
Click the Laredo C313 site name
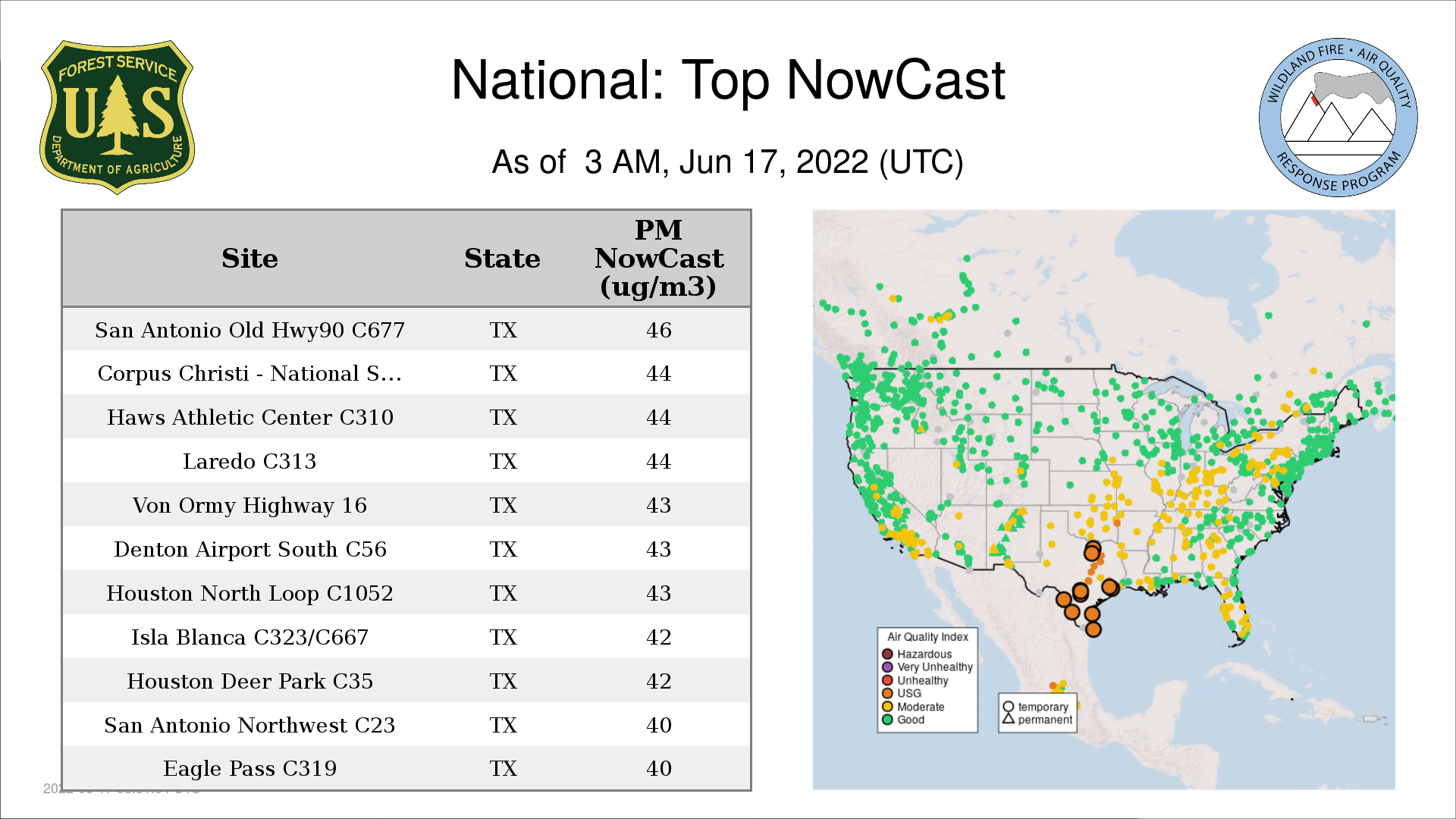[249, 461]
